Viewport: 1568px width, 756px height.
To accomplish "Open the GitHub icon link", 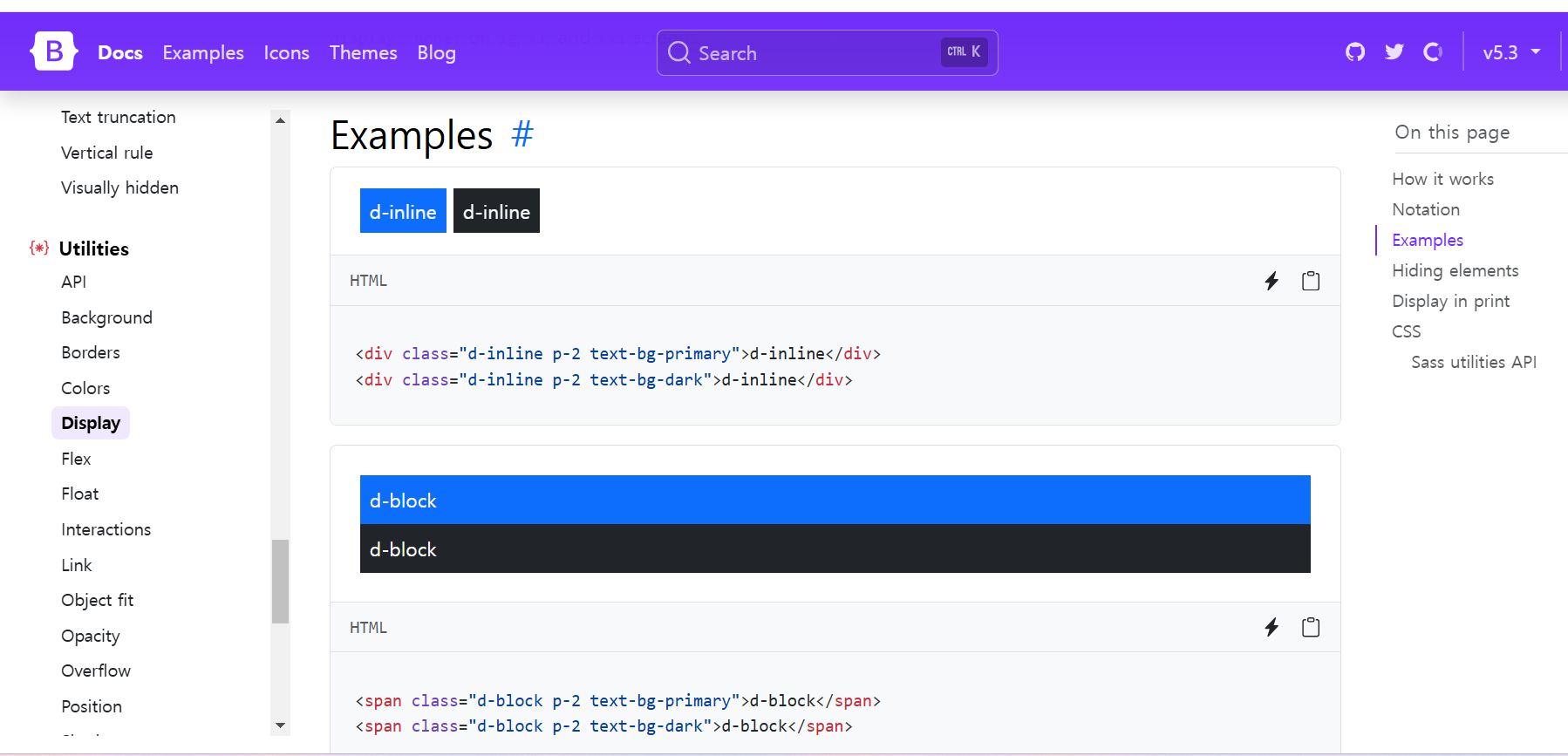I will coord(1355,52).
